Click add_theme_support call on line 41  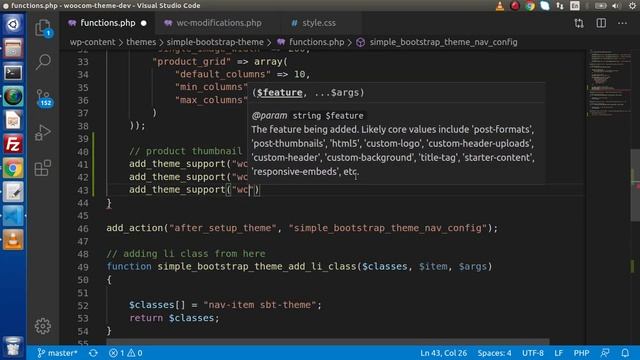pos(177,164)
